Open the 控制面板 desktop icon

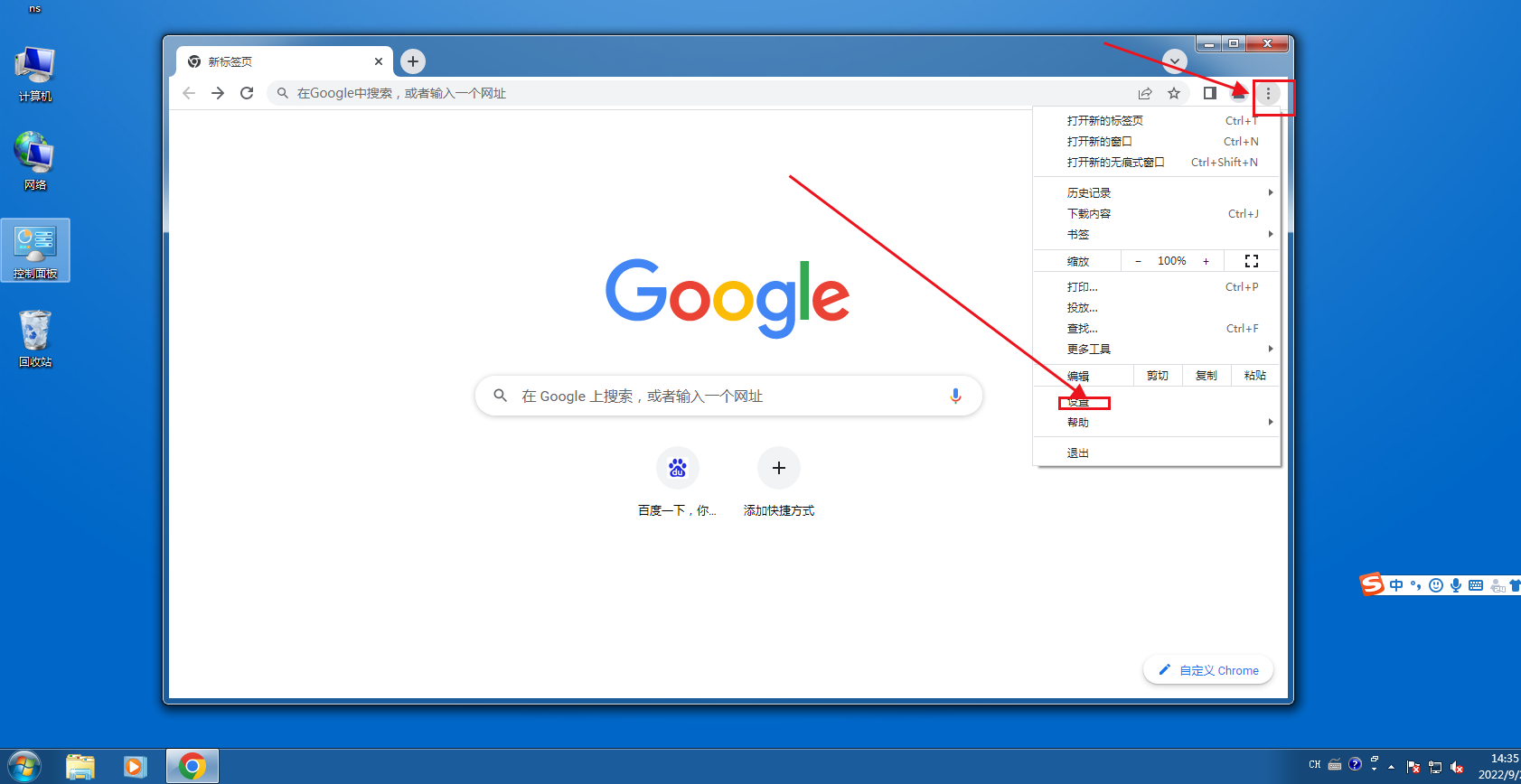point(35,250)
